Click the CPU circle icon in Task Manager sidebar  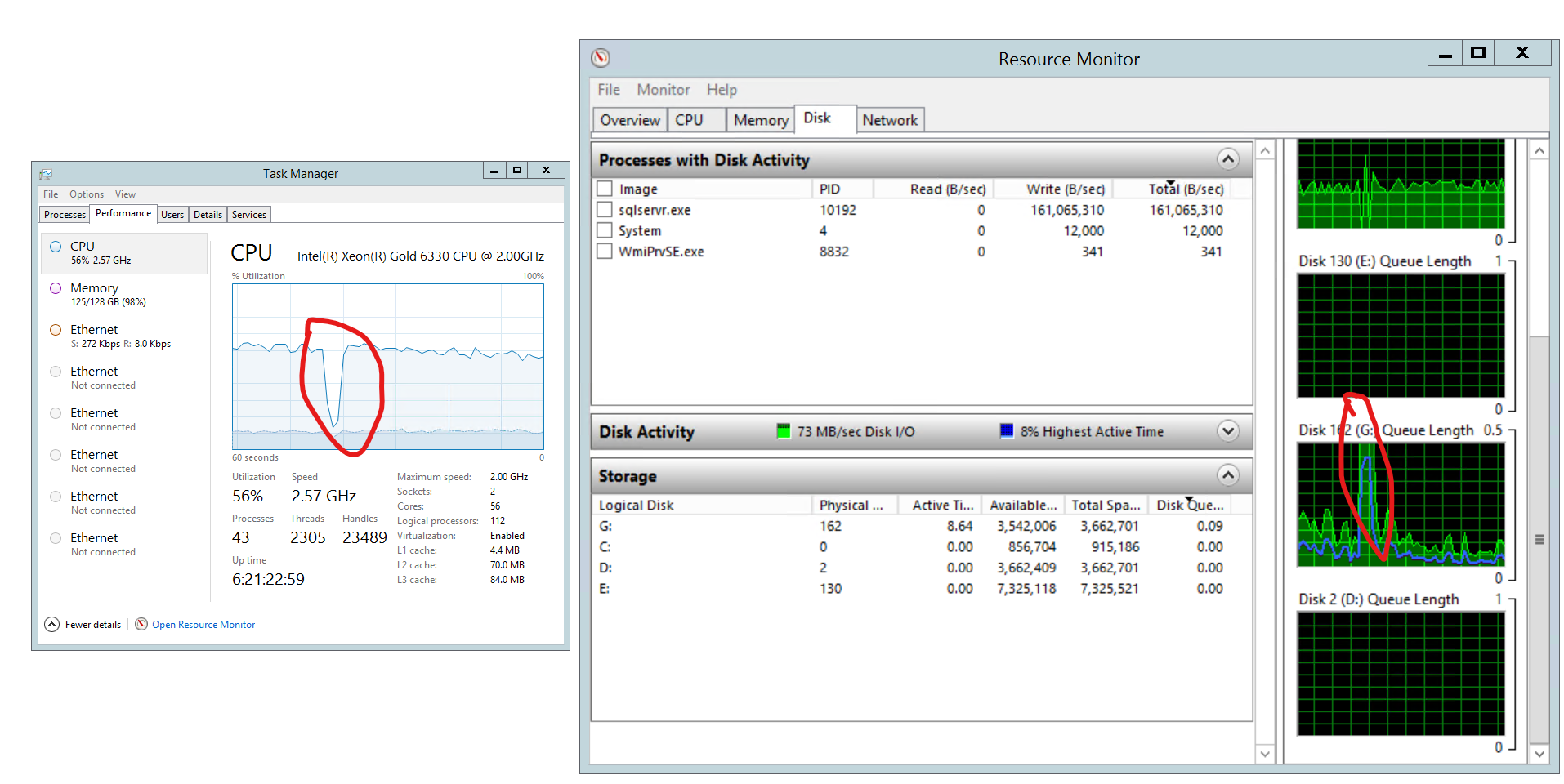pos(56,247)
